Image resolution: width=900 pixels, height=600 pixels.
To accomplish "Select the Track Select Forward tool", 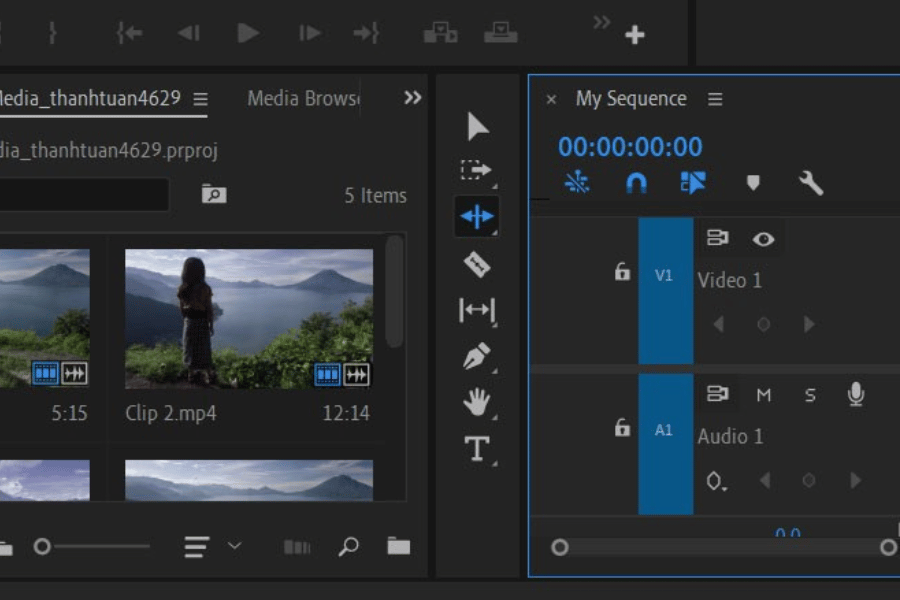I will click(x=476, y=171).
